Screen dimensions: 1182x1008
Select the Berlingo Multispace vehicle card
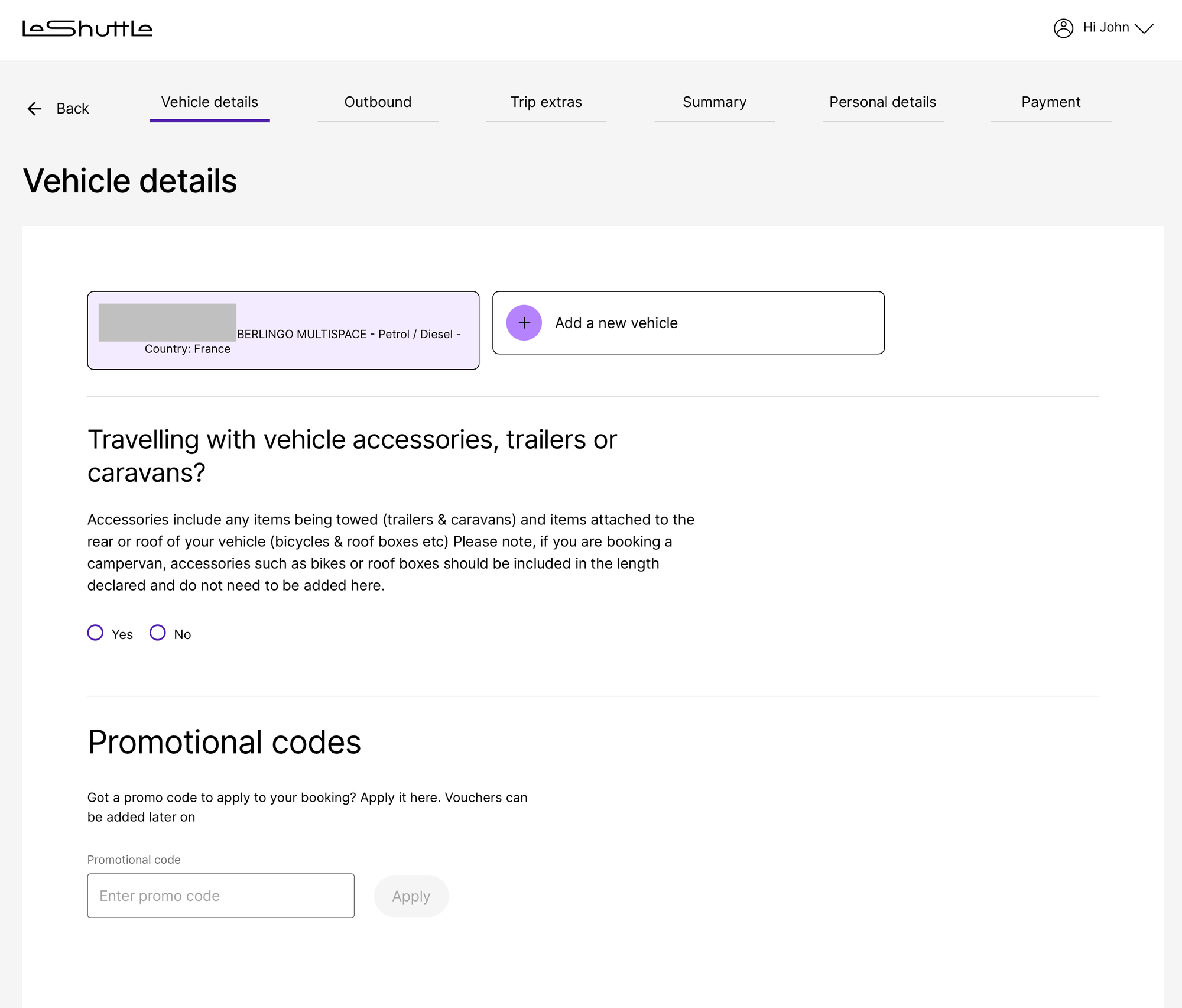(x=283, y=330)
